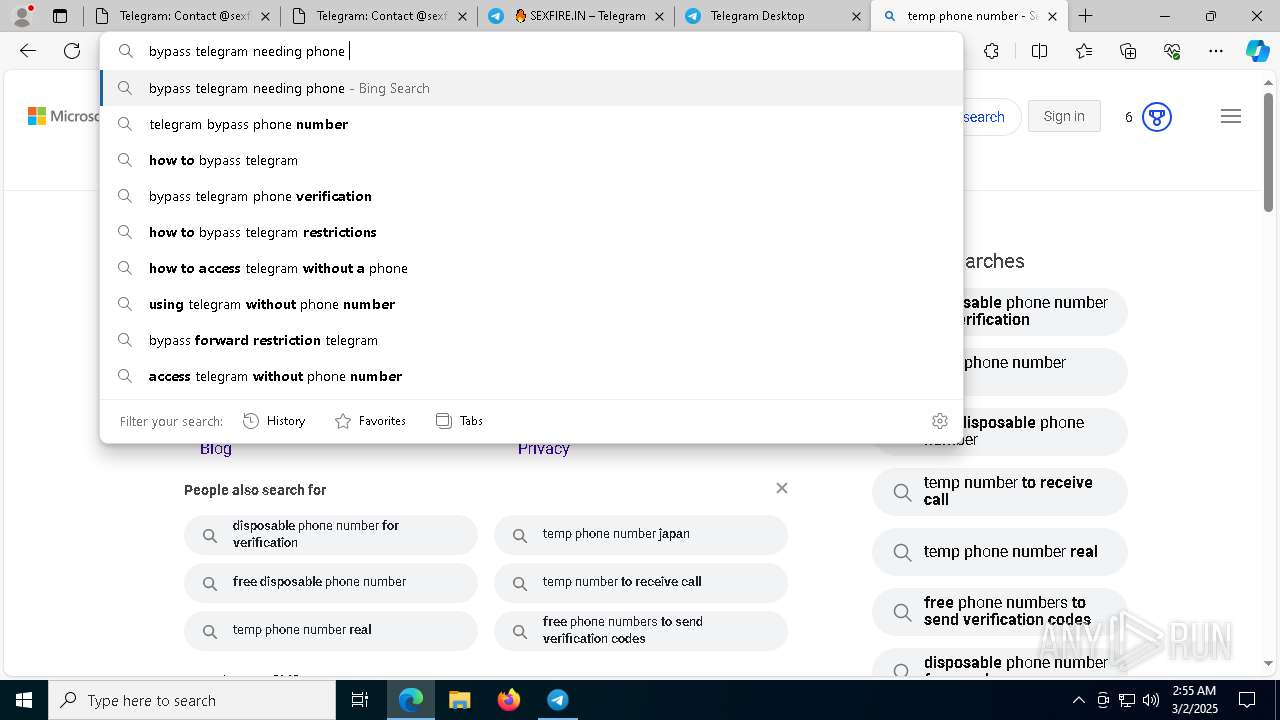
Task: Select suggestion access telegram without phone number
Action: point(531,376)
